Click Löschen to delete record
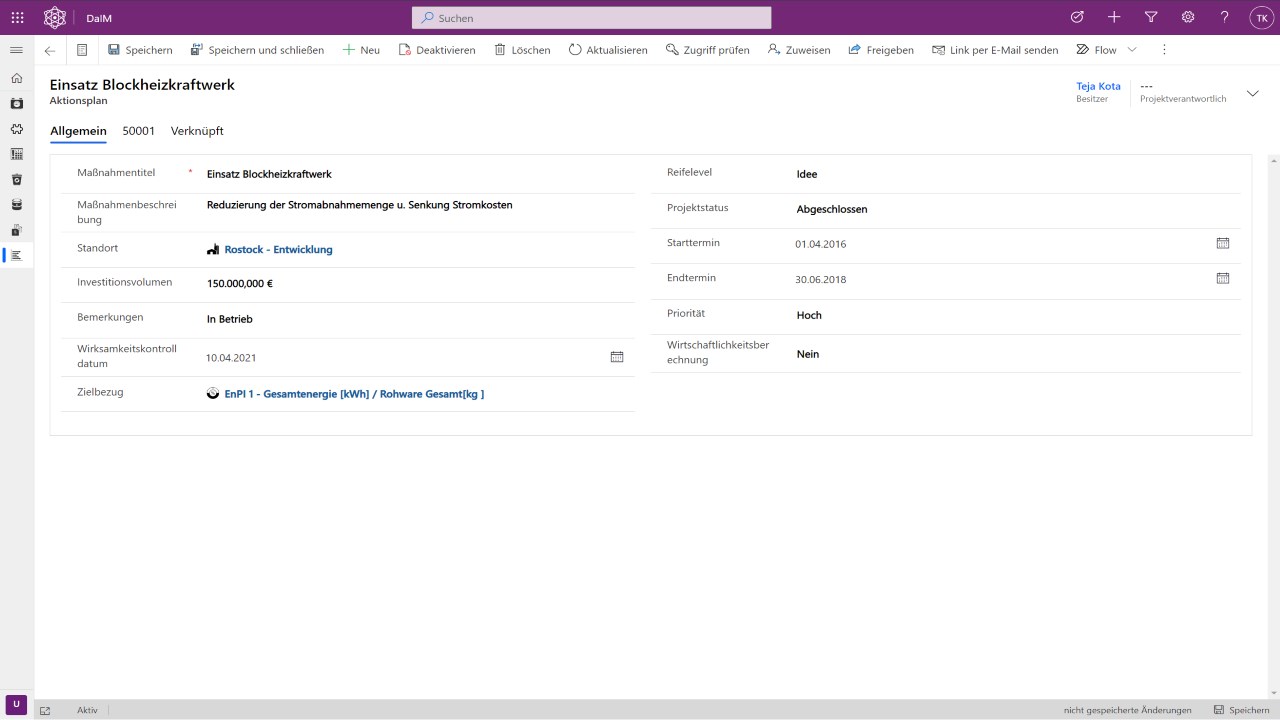Screen dimensions: 1280x720 pyautogui.click(x=522, y=50)
